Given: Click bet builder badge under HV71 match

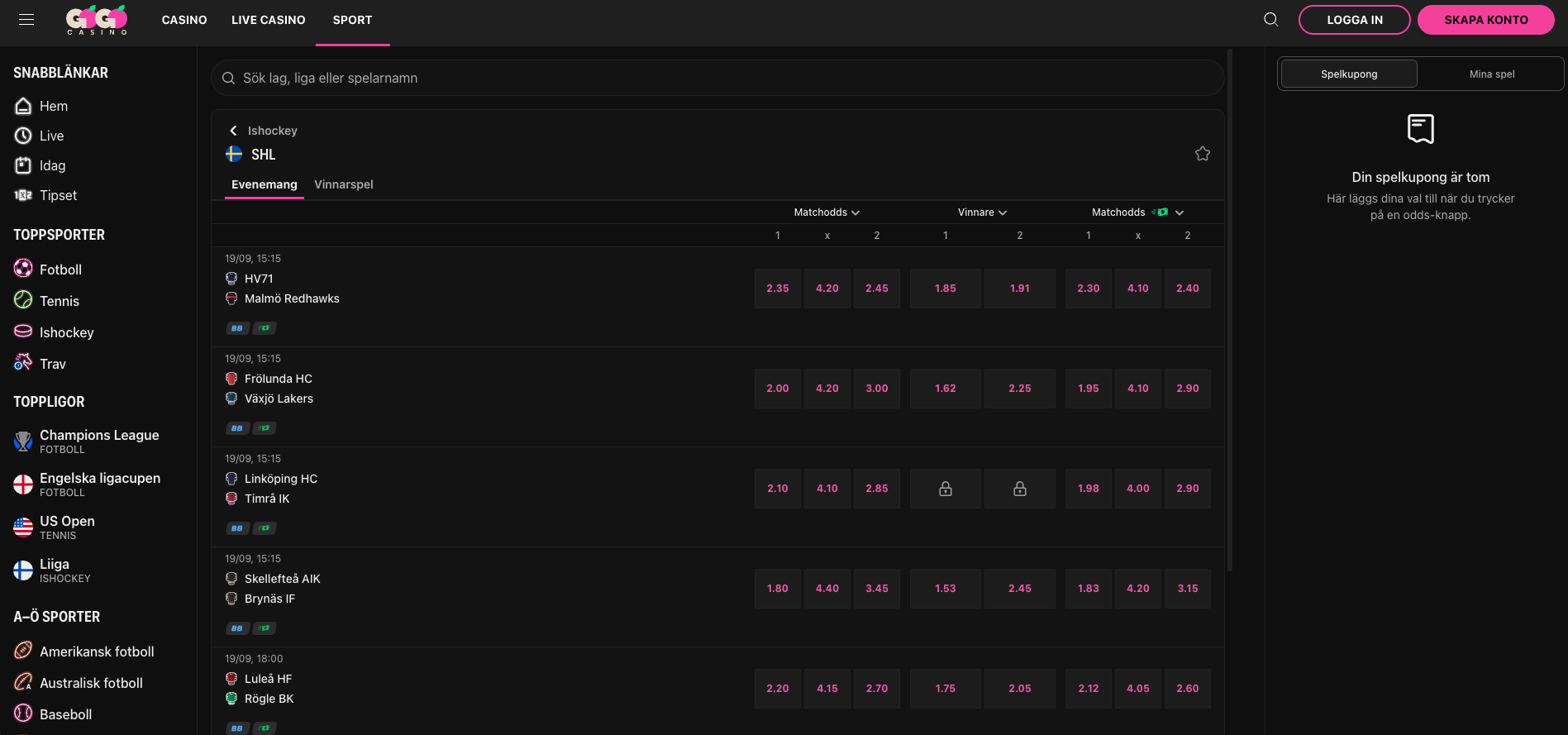Looking at the screenshot, I should 237,328.
